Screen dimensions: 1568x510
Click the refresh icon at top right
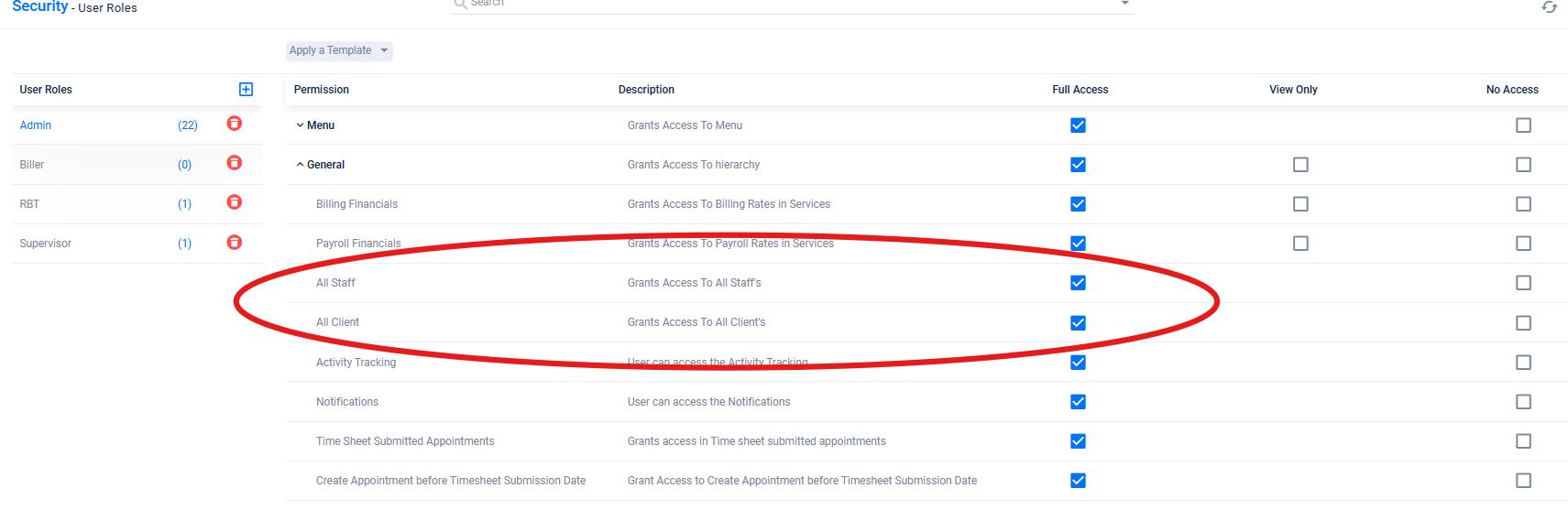click(x=1549, y=7)
